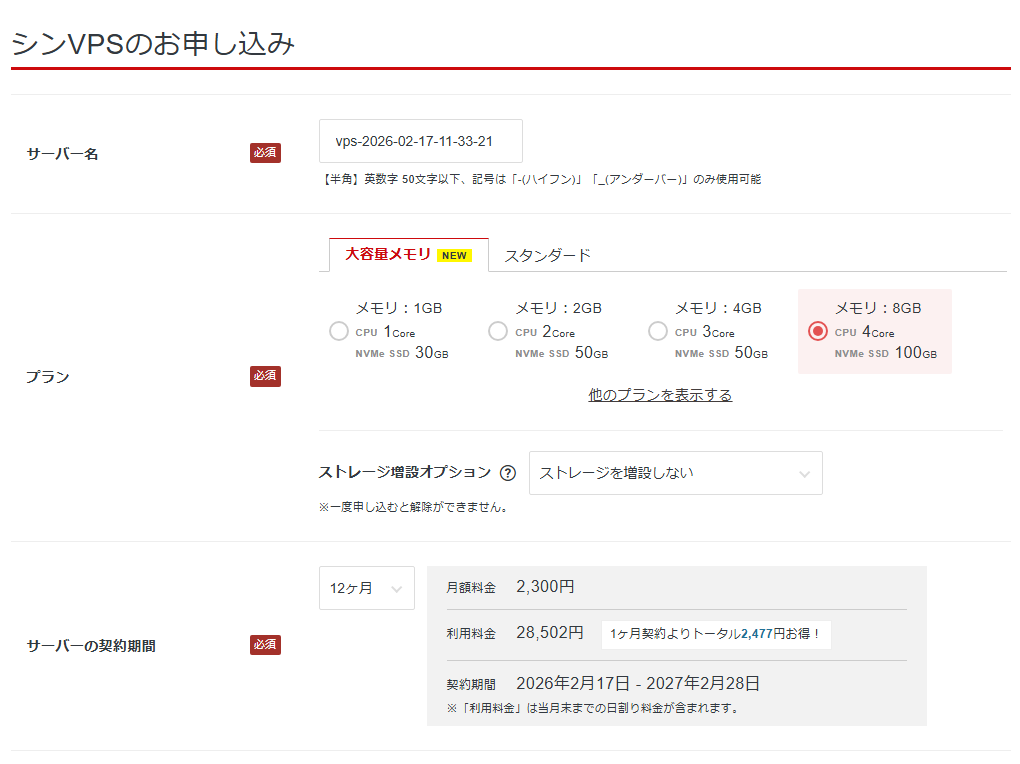This screenshot has width=1020, height=764.
Task: Switch to the スタンダード tab
Action: coord(547,255)
